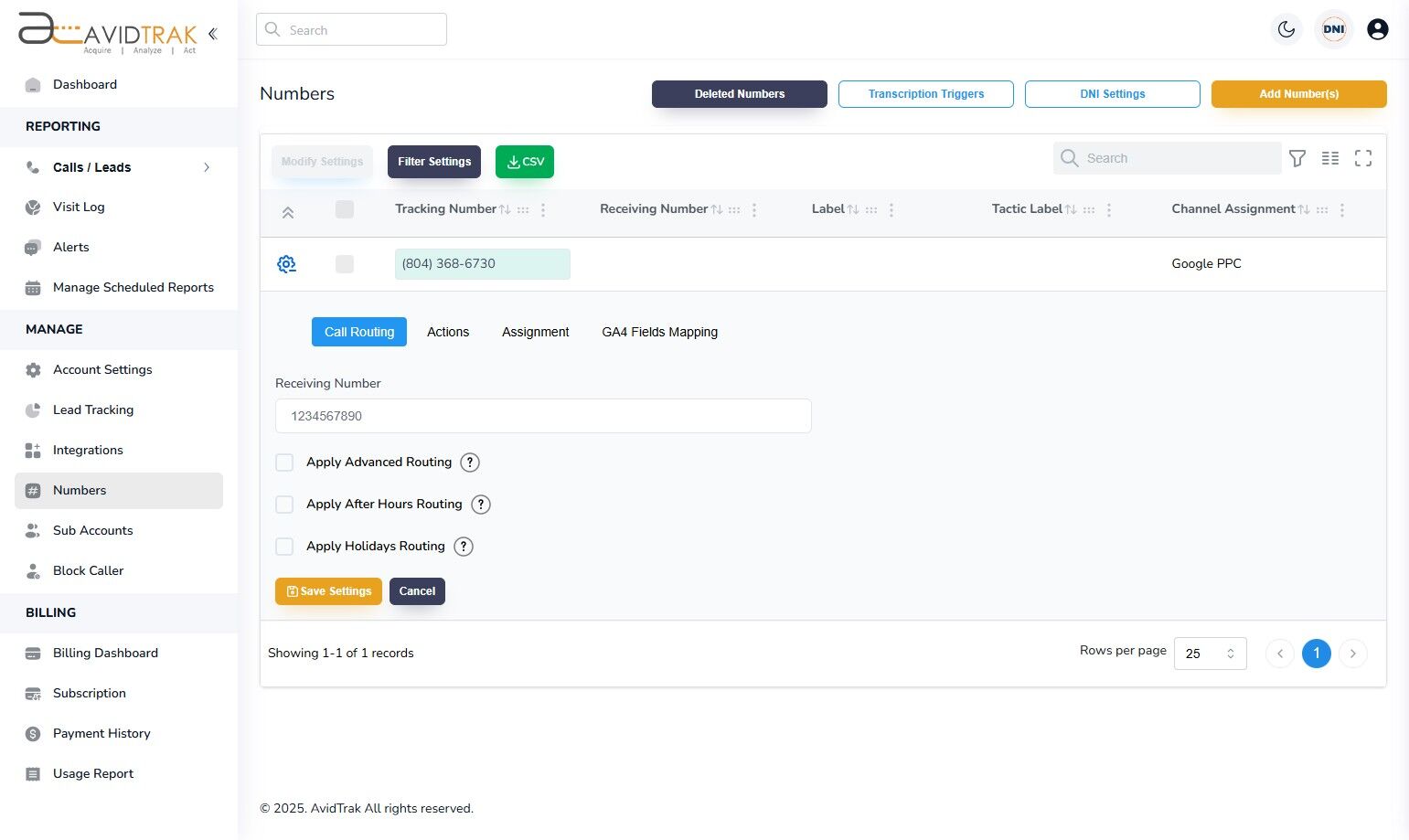Screen dimensions: 1409x840
Task: Toggle the select-all rows checkbox
Action: [x=345, y=209]
